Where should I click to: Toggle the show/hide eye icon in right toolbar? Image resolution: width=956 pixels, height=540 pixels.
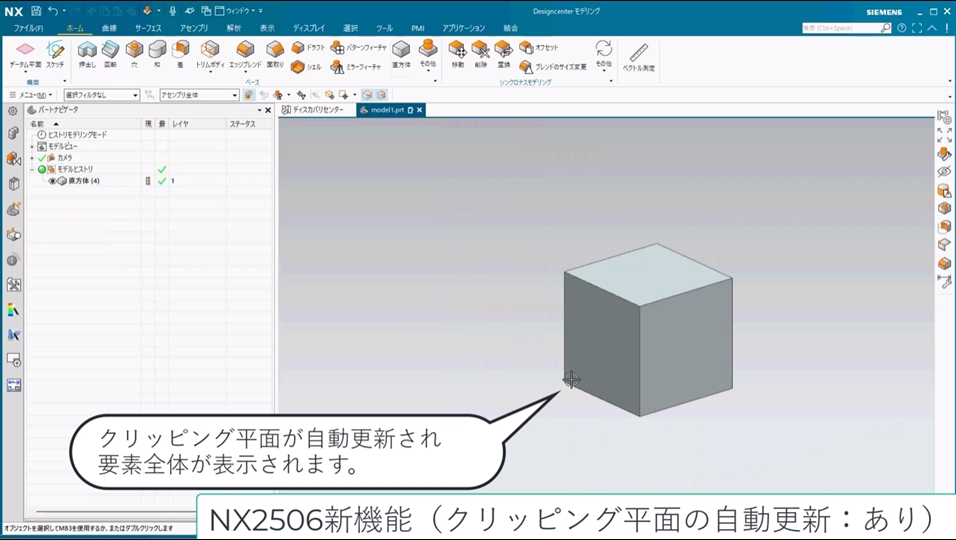[944, 172]
